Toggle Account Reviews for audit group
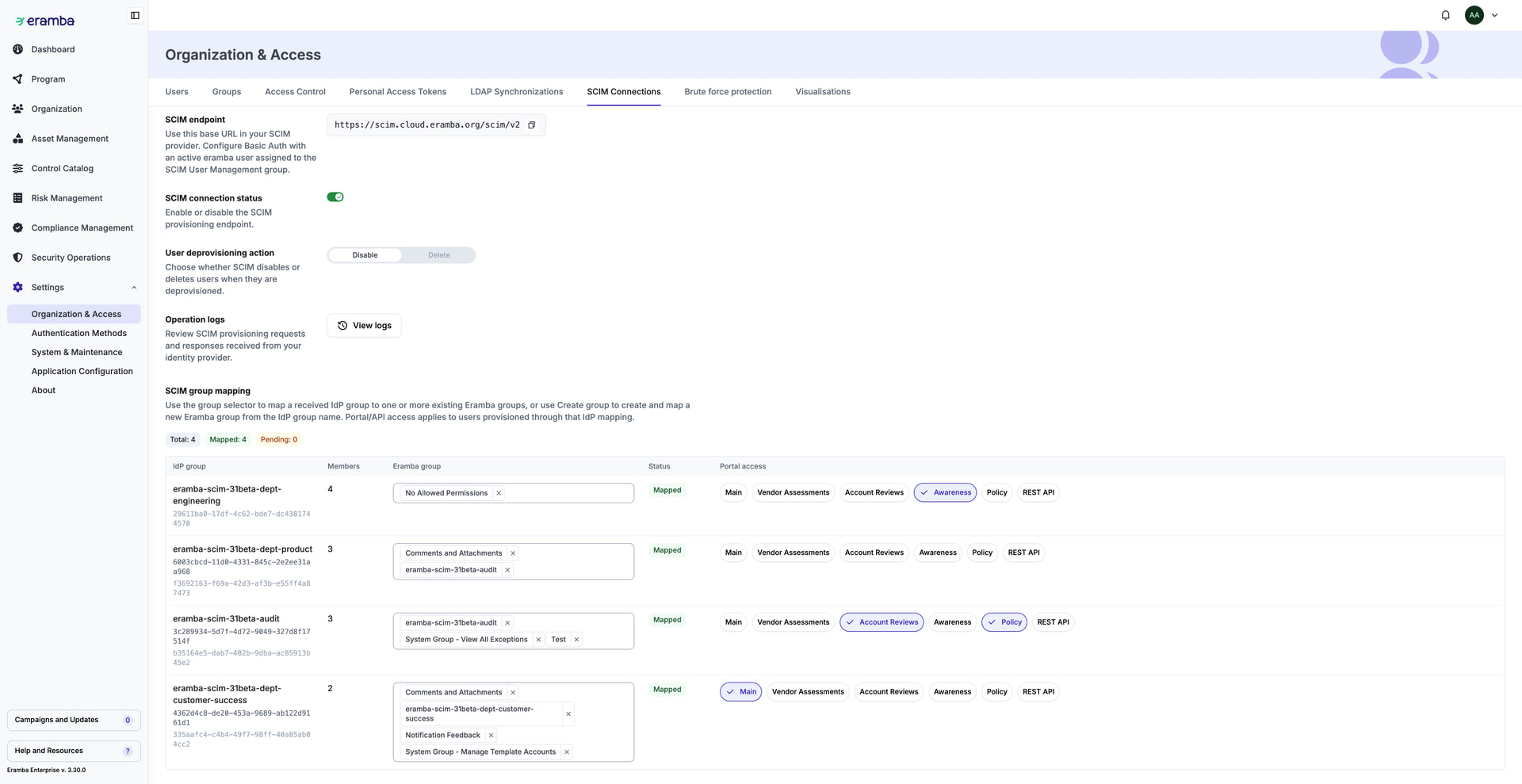The height and width of the screenshot is (784, 1522). coord(881,622)
